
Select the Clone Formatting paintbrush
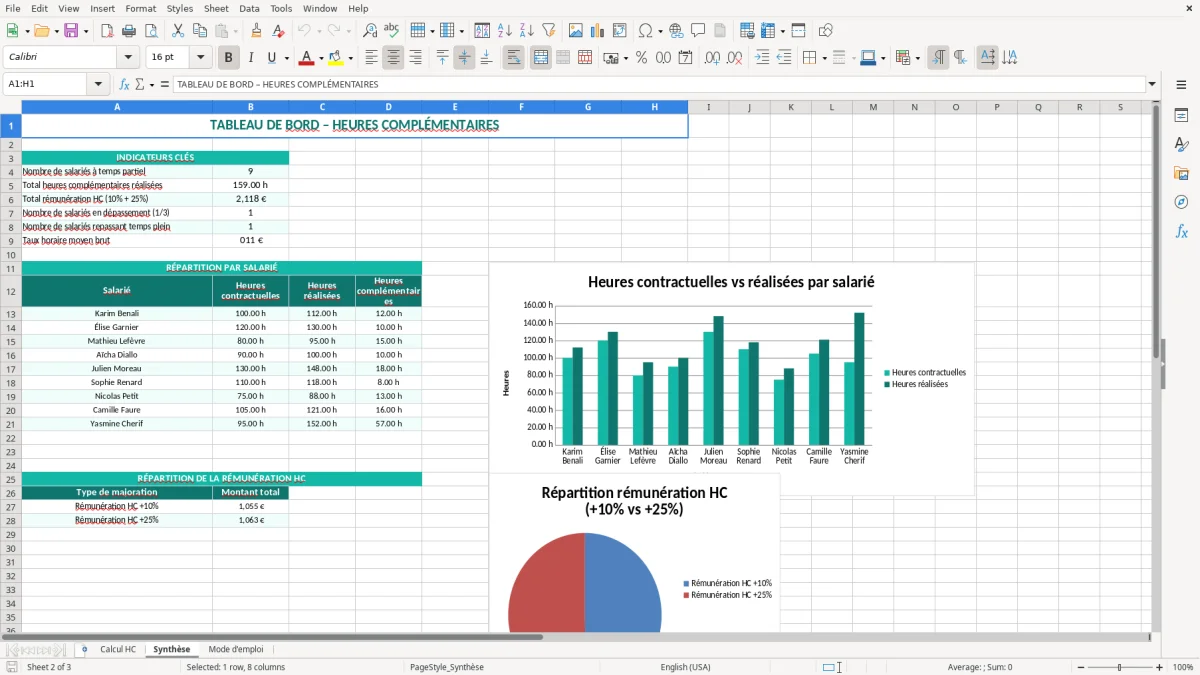pos(256,31)
